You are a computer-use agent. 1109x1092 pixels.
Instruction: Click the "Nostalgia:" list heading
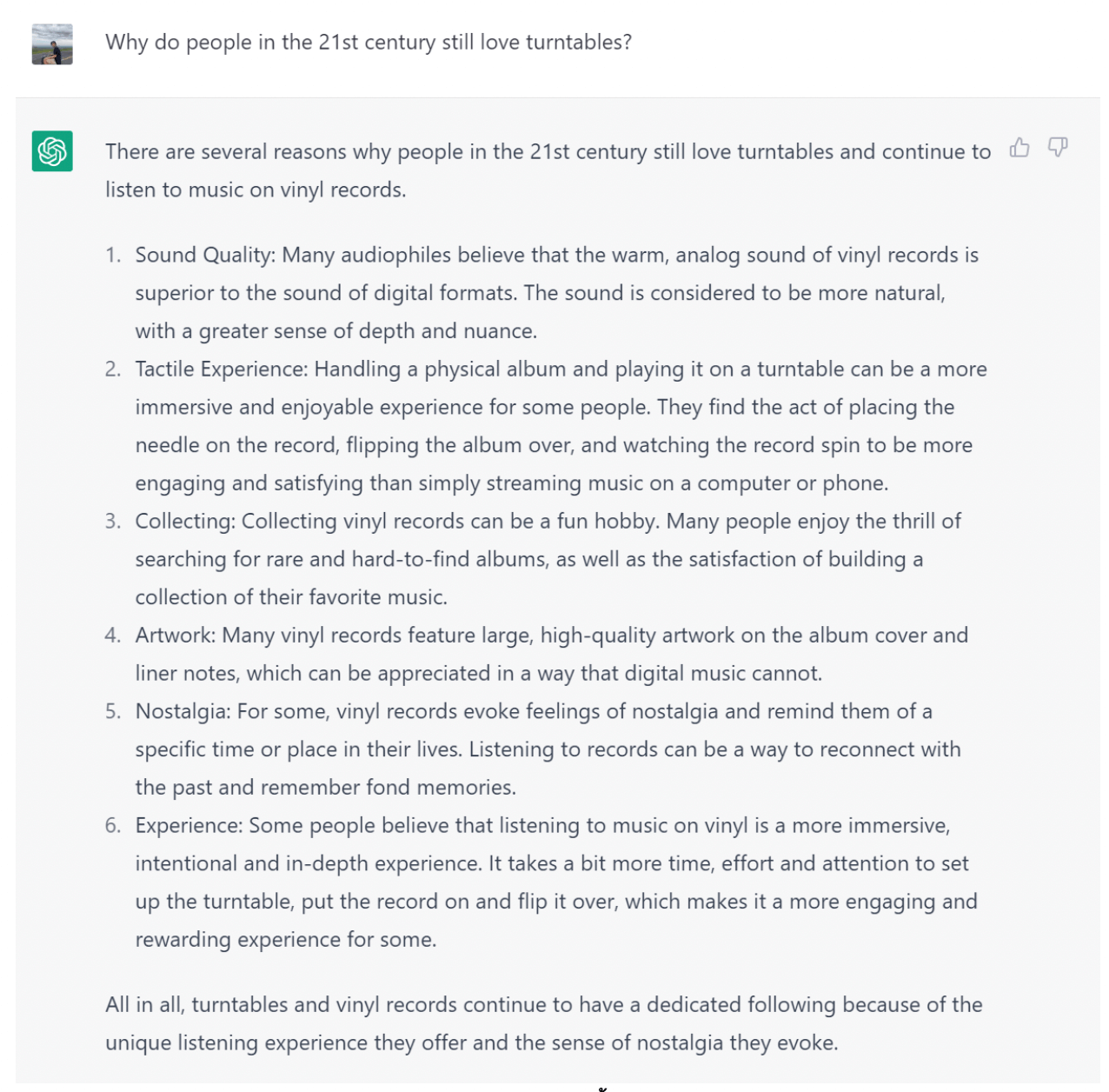183,711
